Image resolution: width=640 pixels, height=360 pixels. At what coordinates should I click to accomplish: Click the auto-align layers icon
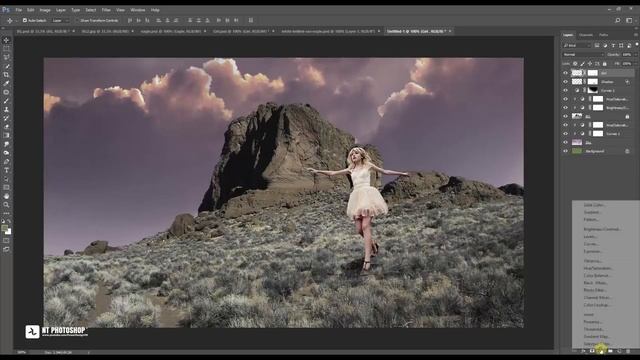(251, 20)
